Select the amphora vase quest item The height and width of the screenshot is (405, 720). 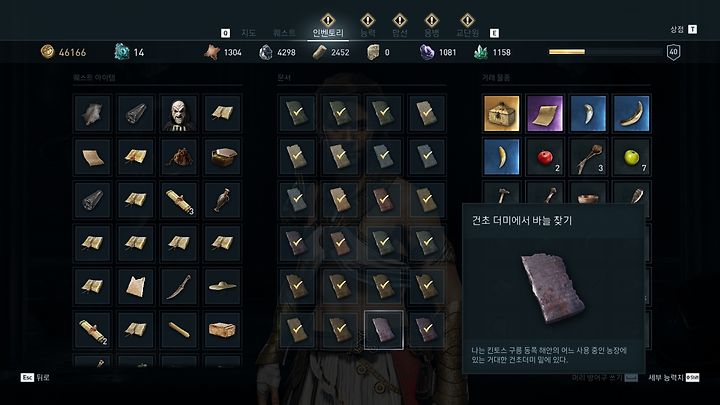[x=222, y=200]
